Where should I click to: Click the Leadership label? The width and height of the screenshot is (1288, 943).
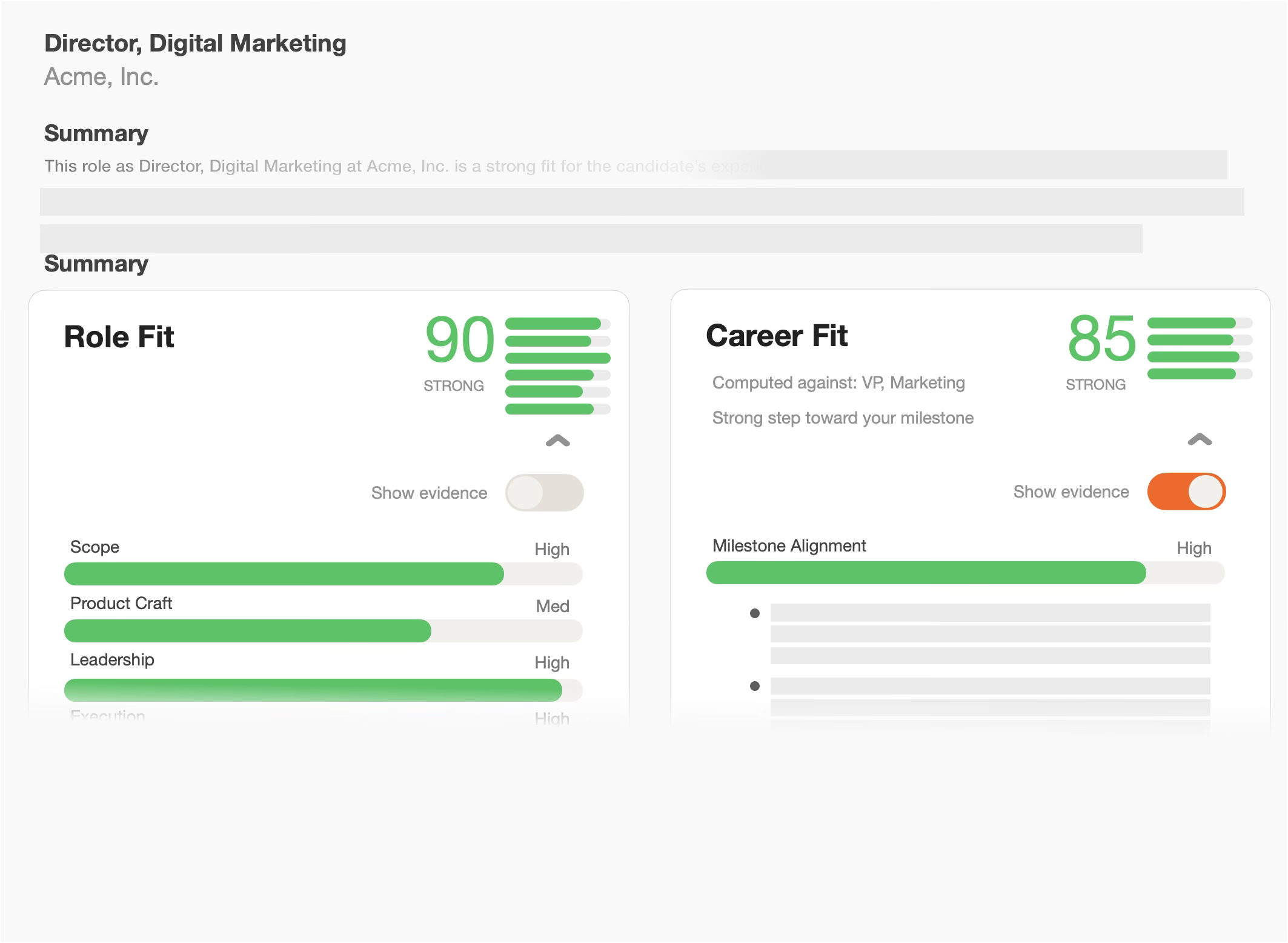coord(112,660)
